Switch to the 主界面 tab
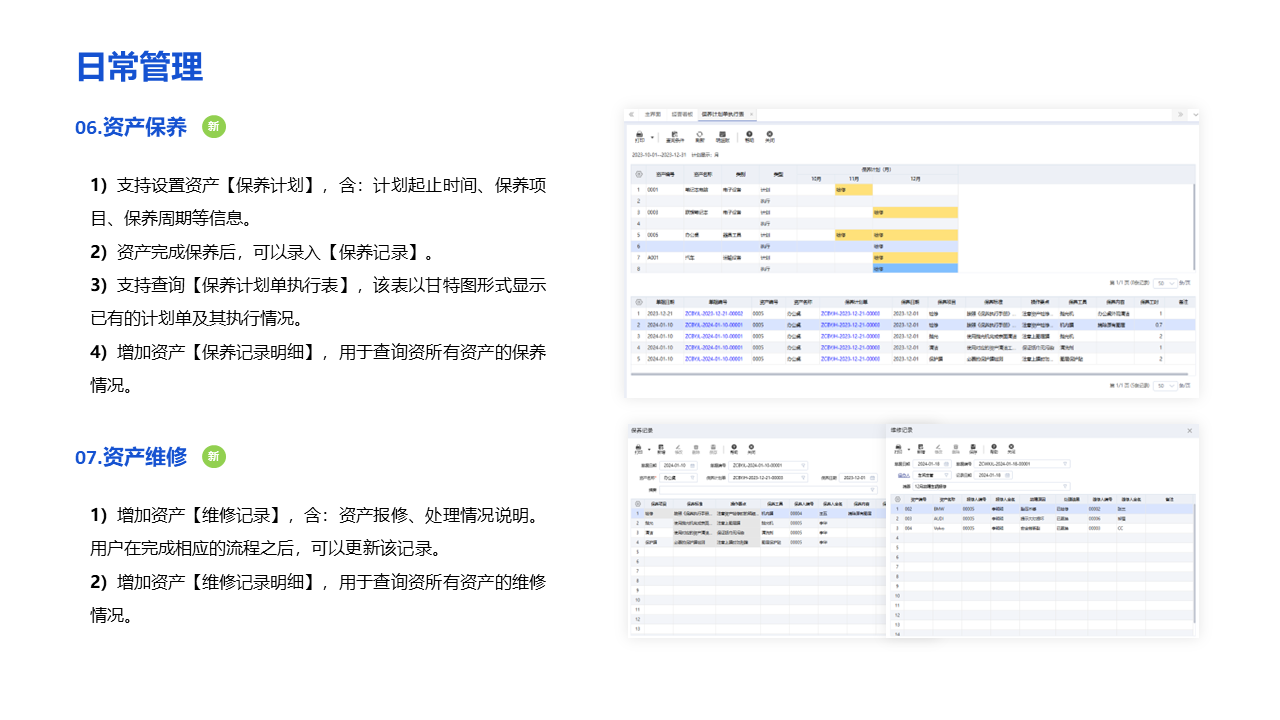Screen dimensions: 1280x720 pos(652,114)
